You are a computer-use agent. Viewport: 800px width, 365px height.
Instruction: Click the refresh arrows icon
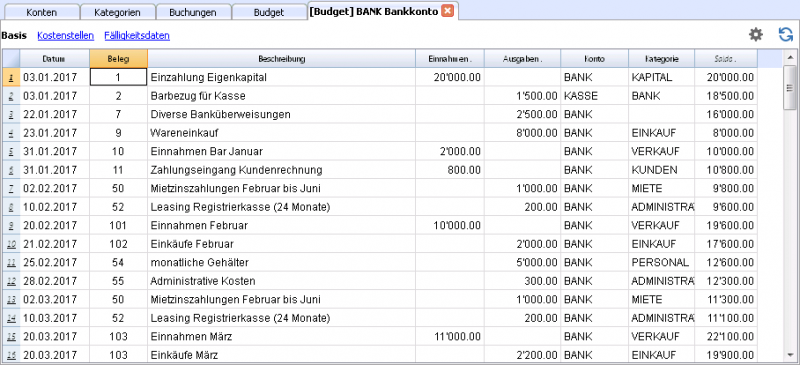(x=786, y=35)
